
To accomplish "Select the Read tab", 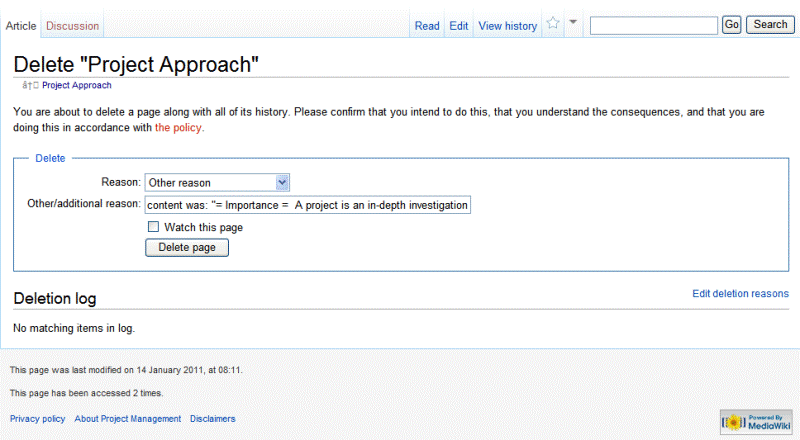I will 427,26.
